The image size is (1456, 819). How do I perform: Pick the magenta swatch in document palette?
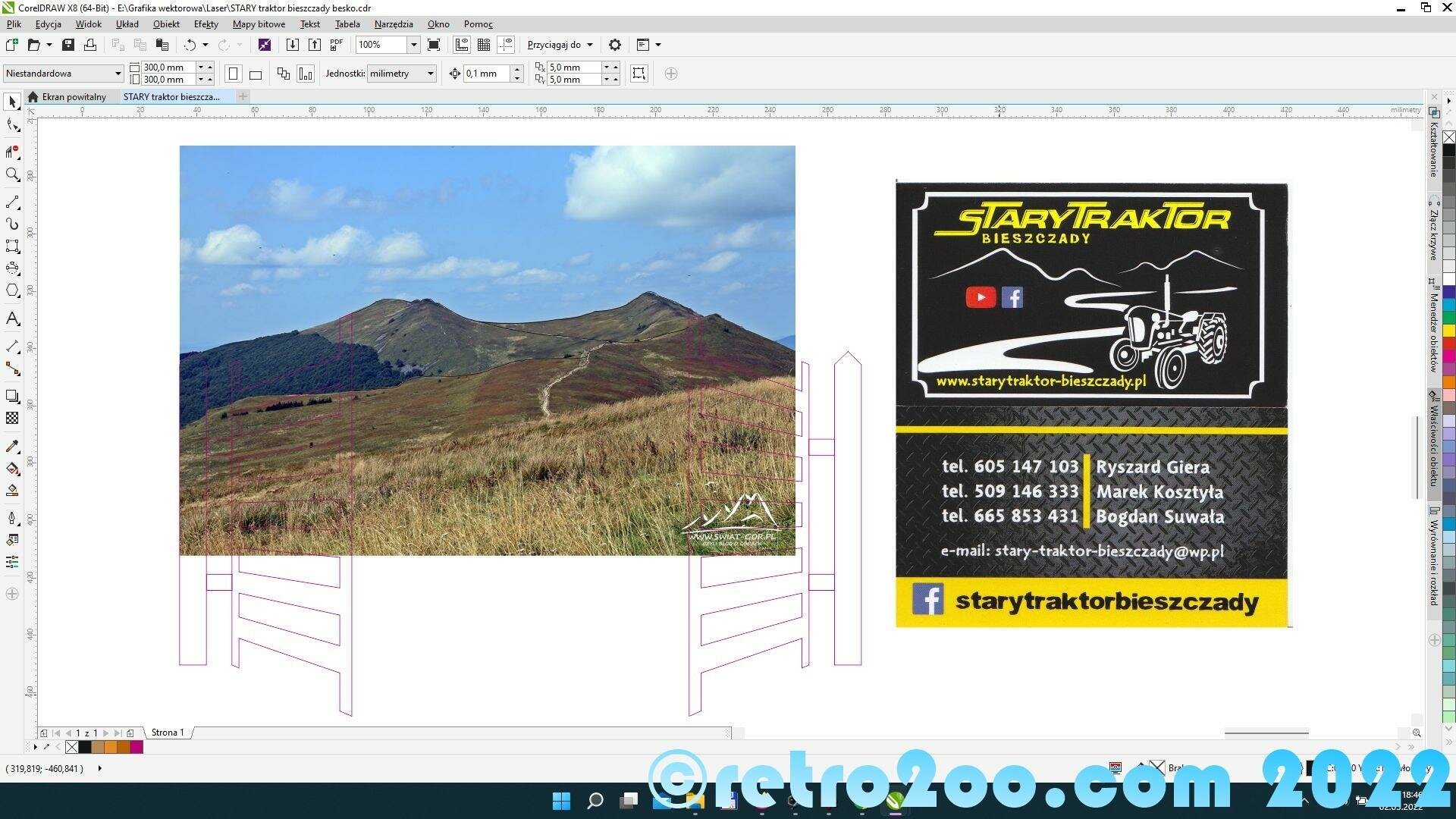[136, 748]
